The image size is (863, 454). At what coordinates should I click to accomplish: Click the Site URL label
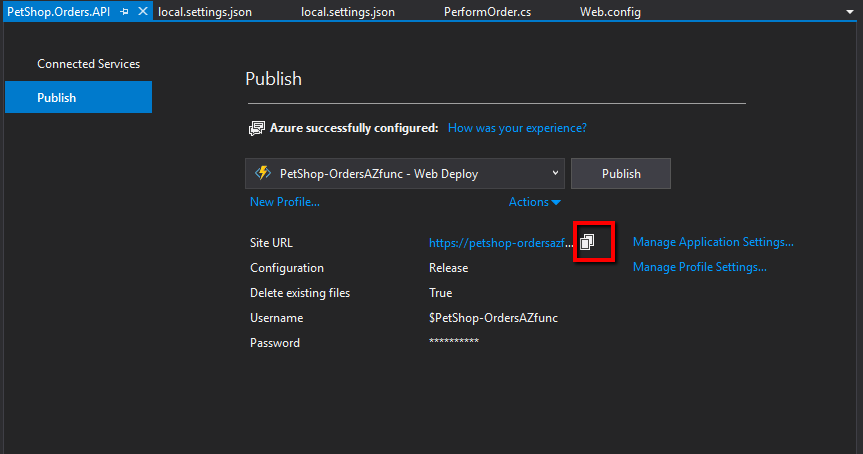pyautogui.click(x=271, y=243)
